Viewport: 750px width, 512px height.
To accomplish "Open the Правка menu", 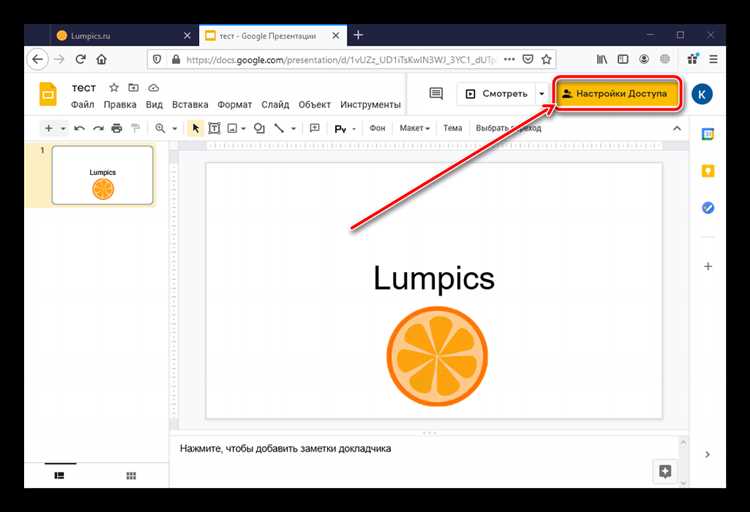I will (x=120, y=104).
